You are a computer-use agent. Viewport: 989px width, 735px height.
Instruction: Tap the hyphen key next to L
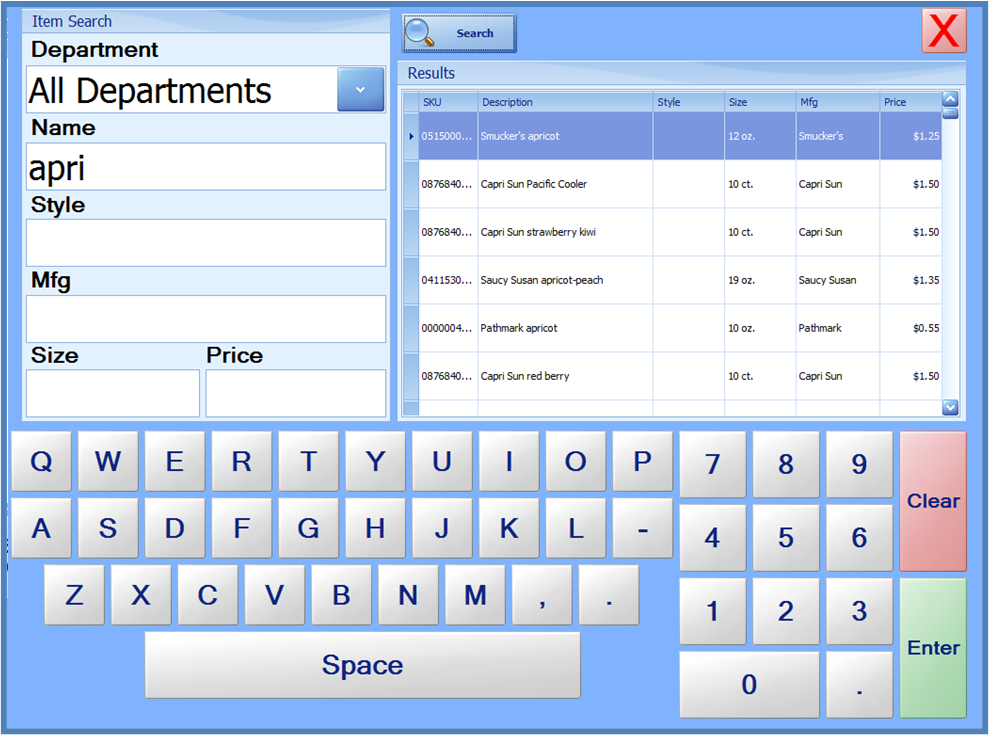tap(642, 528)
